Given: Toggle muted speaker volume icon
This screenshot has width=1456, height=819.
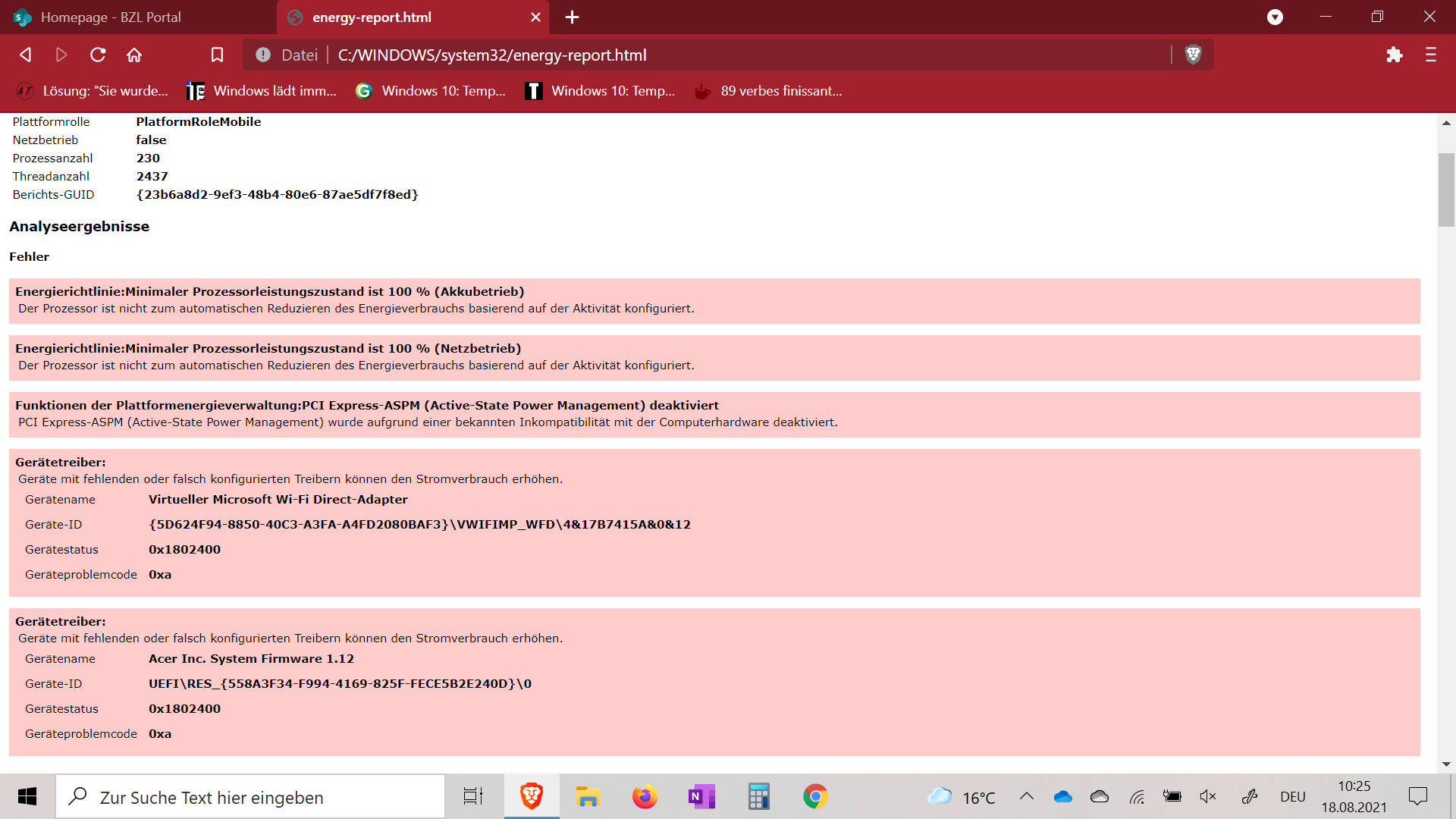Looking at the screenshot, I should pos(1208,796).
